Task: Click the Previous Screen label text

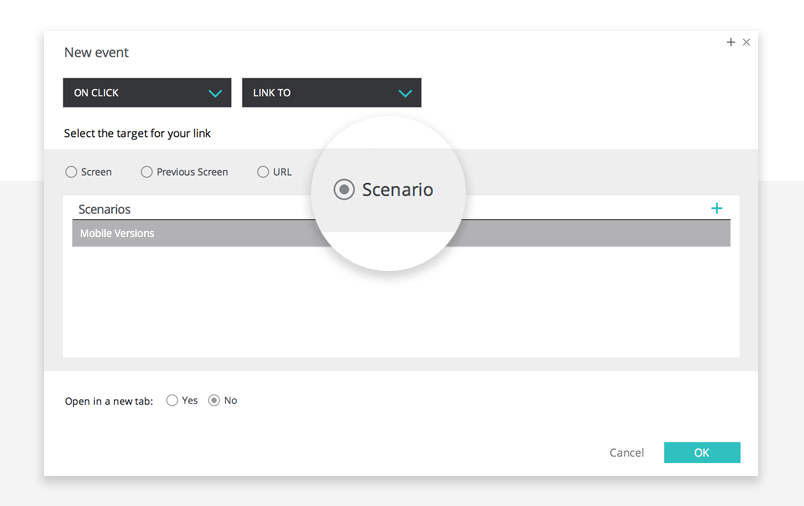Action: click(192, 172)
